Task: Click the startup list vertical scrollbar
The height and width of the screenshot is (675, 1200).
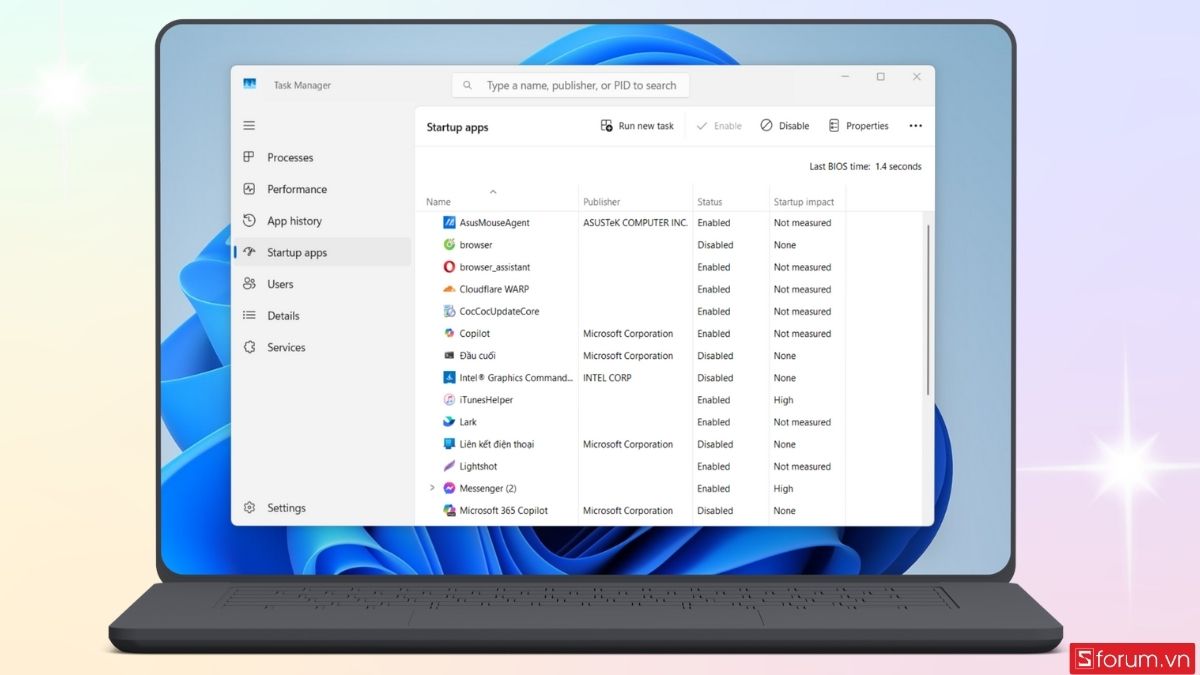Action: [928, 310]
